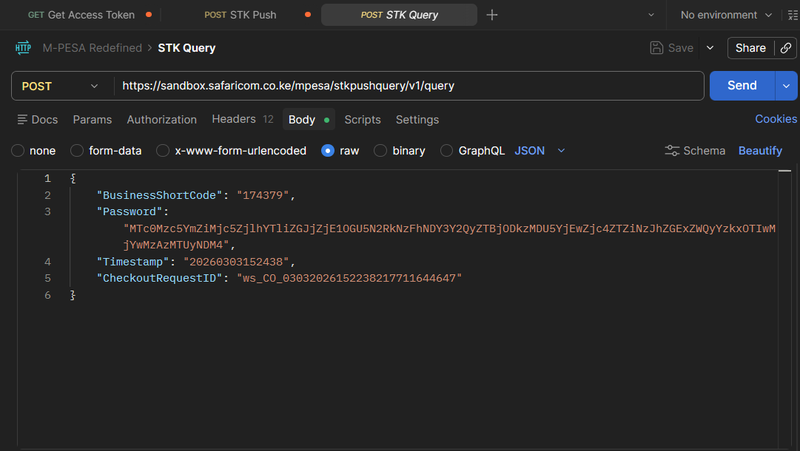Viewport: 800px width, 451px height.
Task: Click the "Timestamp" key on line 4
Action: [x=133, y=262]
